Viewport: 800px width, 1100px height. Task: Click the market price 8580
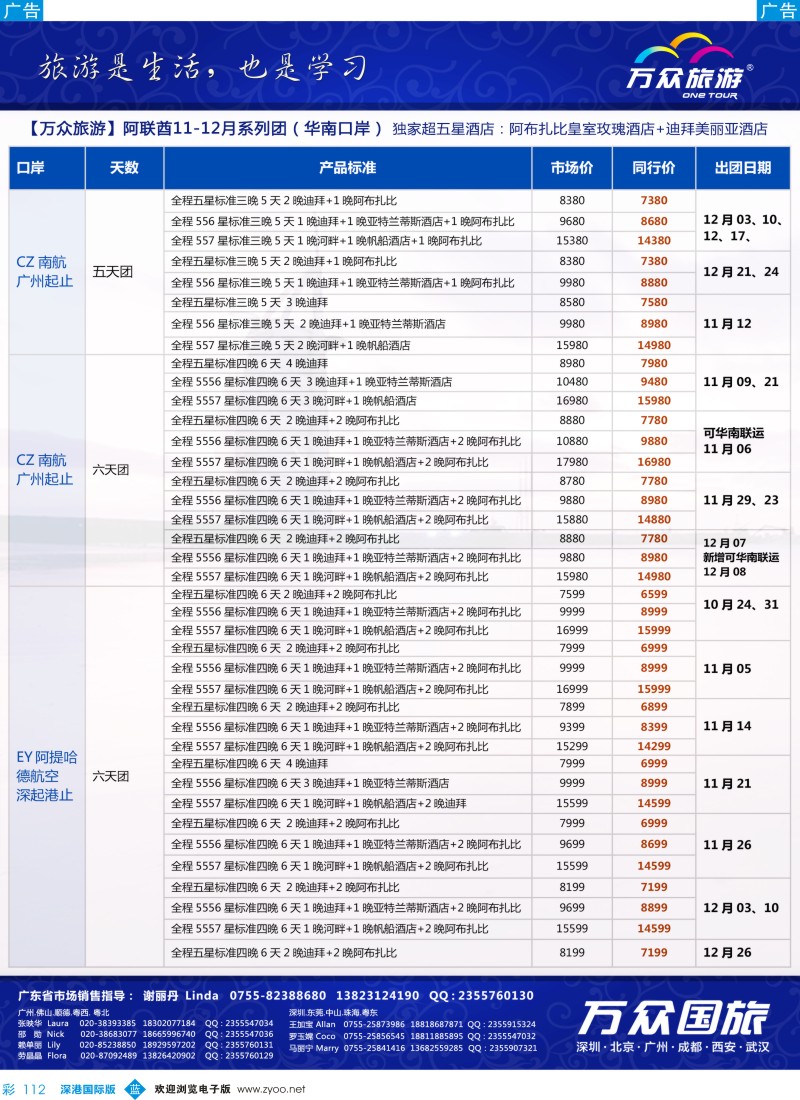tap(572, 302)
